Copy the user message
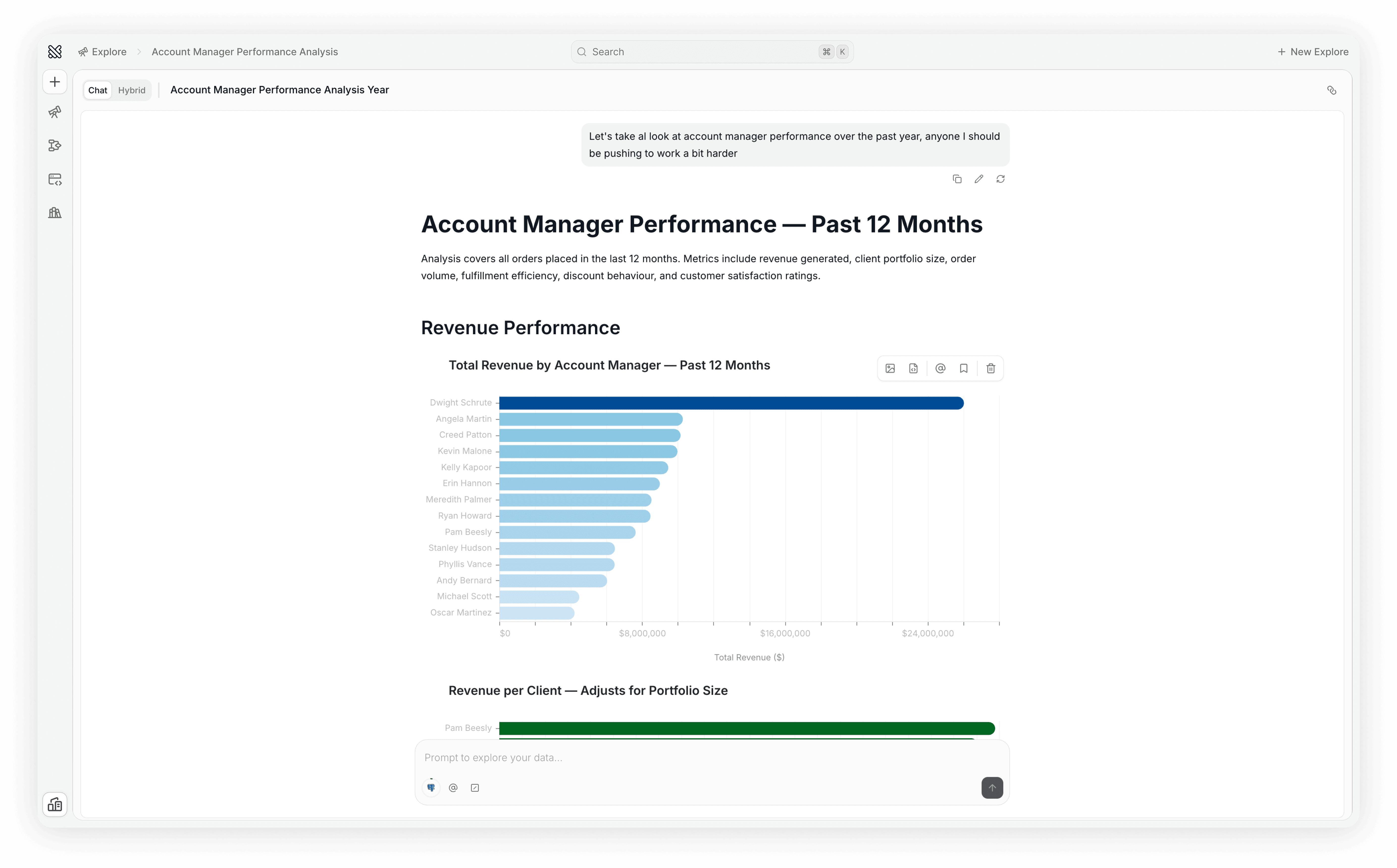 [x=957, y=179]
